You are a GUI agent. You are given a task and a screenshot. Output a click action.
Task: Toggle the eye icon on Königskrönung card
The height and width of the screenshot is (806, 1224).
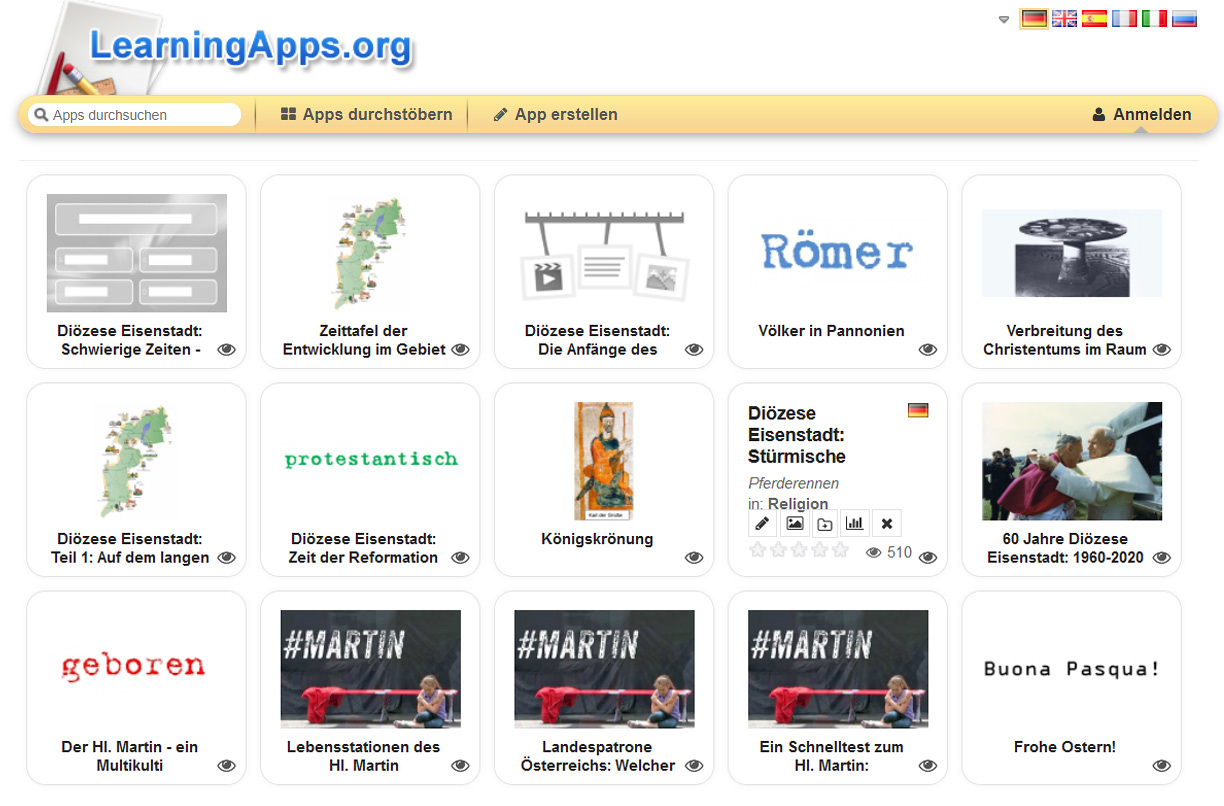click(x=694, y=558)
